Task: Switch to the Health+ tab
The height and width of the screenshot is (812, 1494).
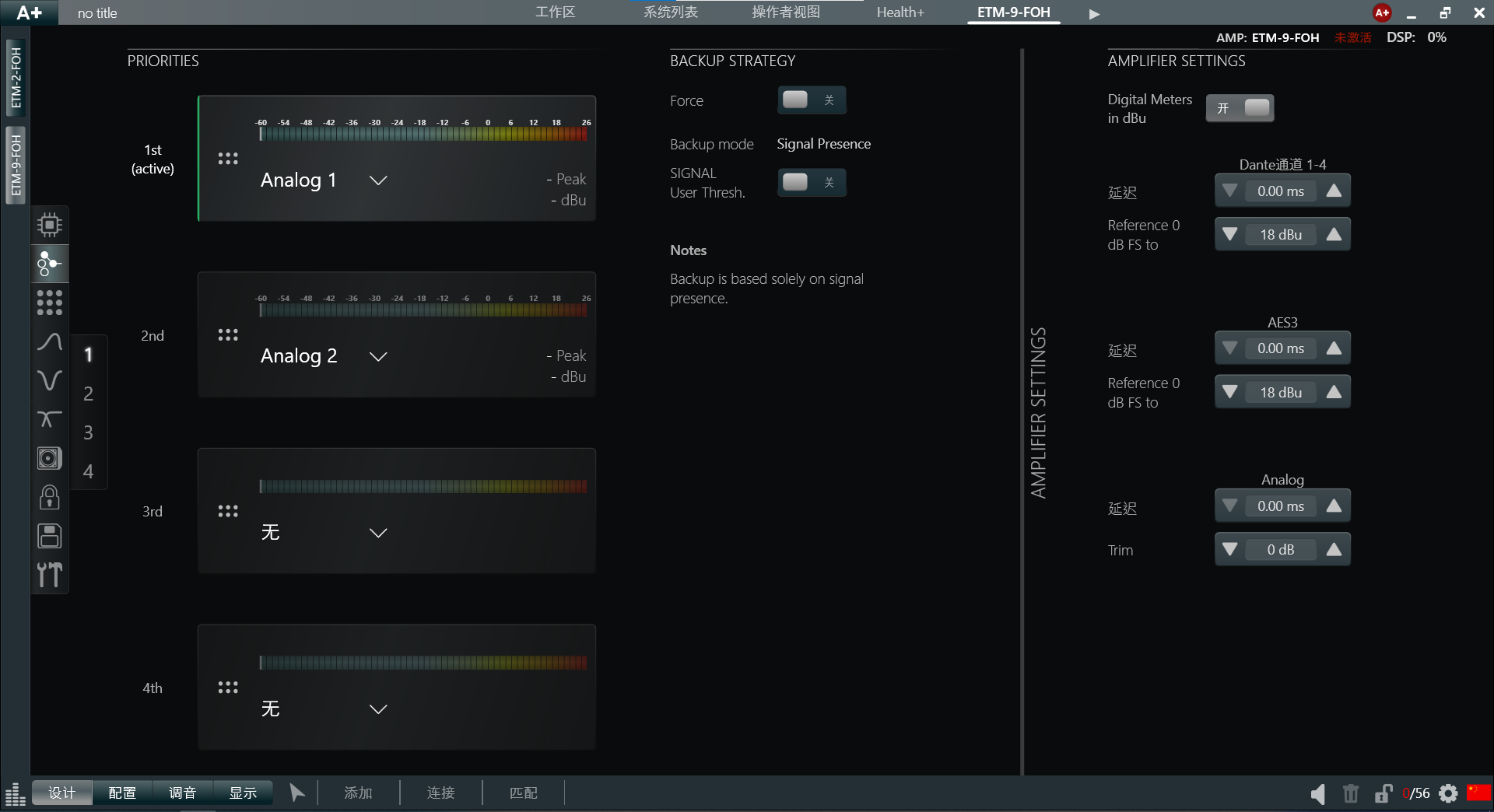Action: pos(900,12)
